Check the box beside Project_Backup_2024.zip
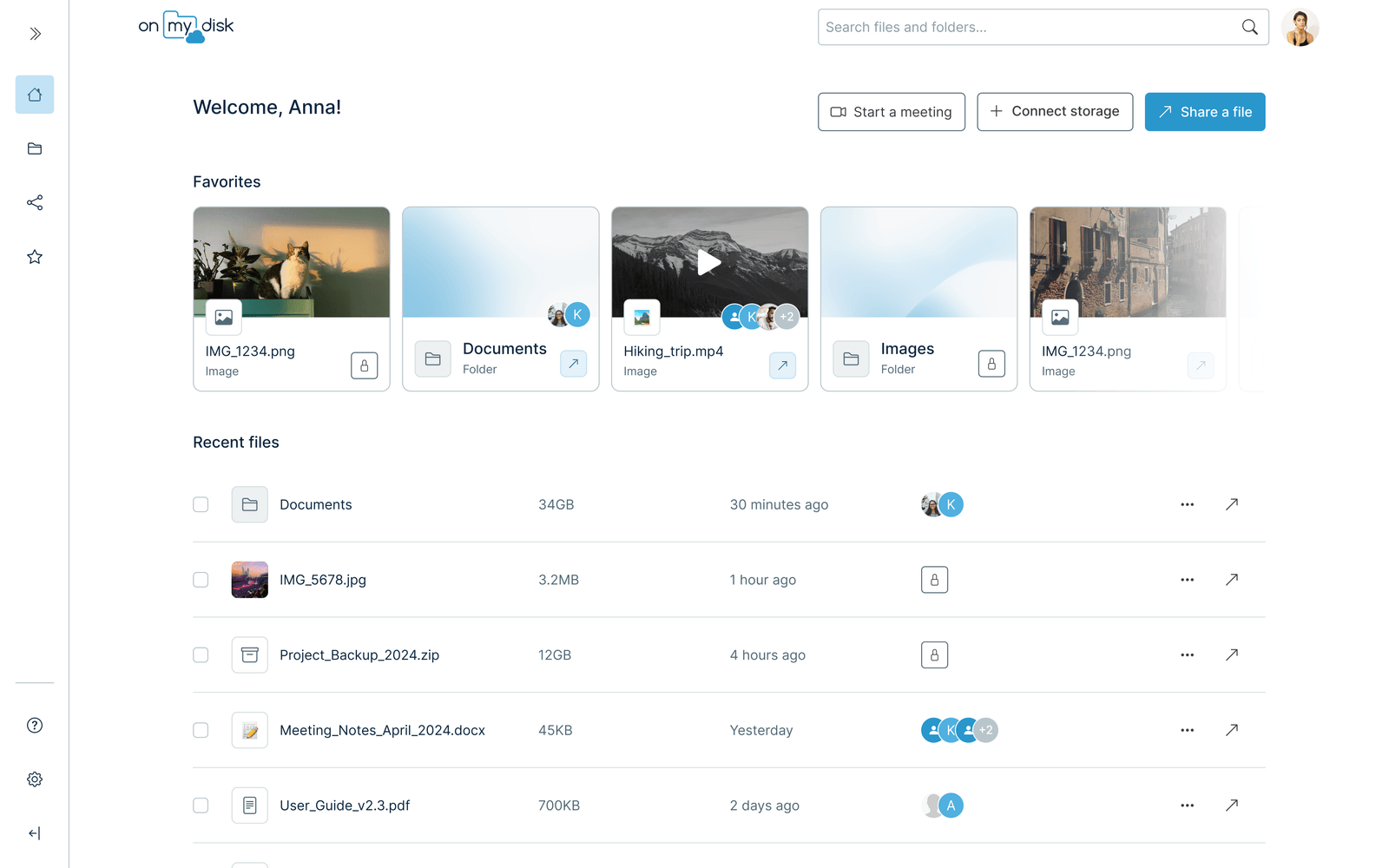1389x868 pixels. 201,655
